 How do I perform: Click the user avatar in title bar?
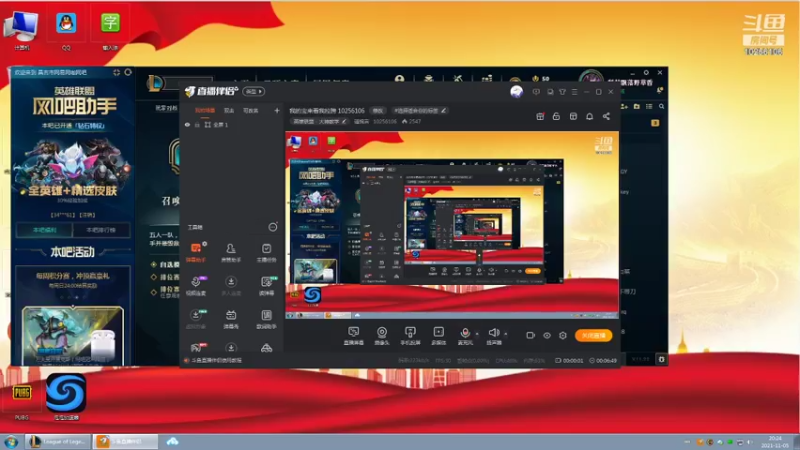point(516,91)
